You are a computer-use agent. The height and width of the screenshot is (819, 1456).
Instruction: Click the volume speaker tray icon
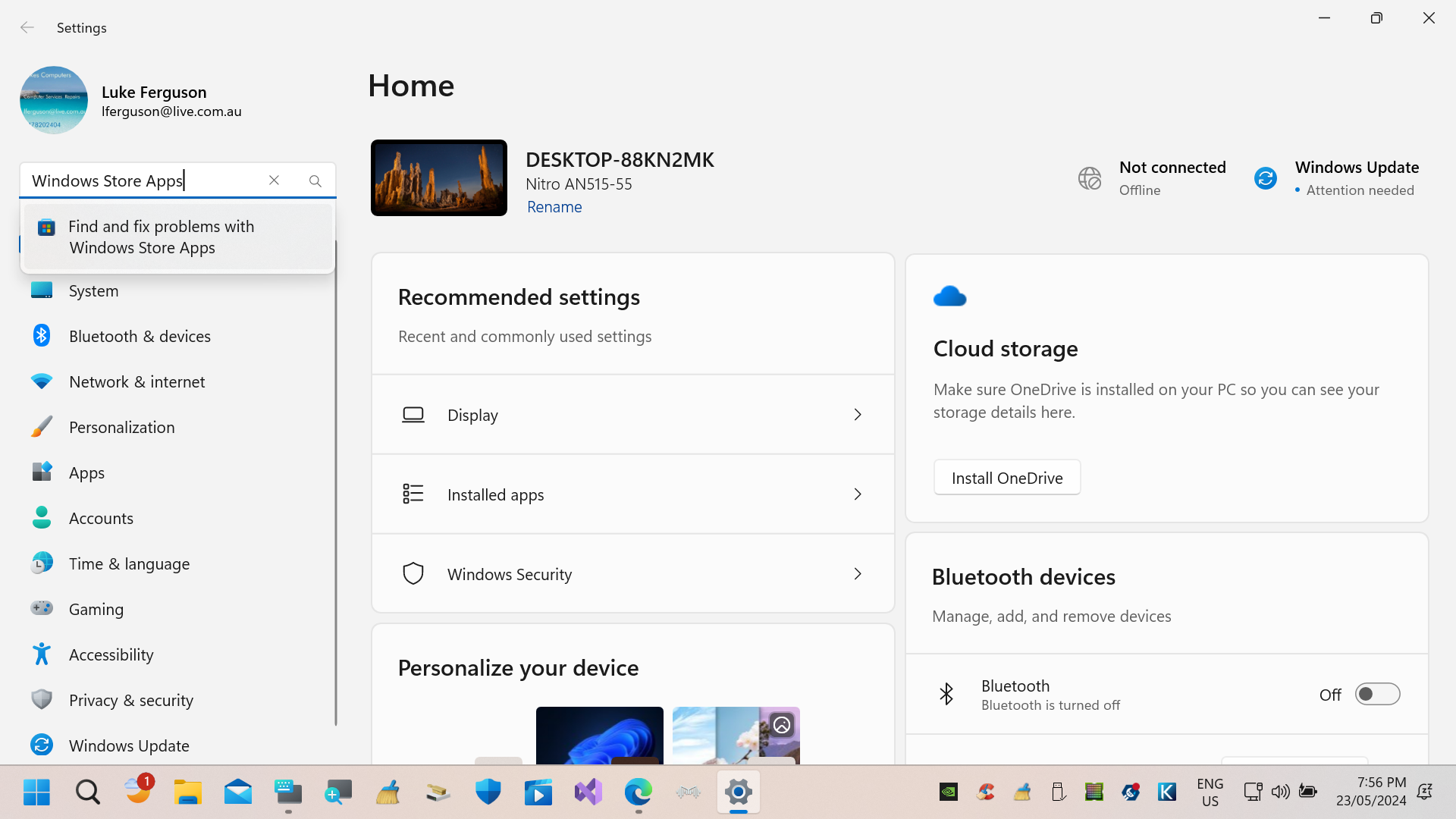(x=1281, y=792)
